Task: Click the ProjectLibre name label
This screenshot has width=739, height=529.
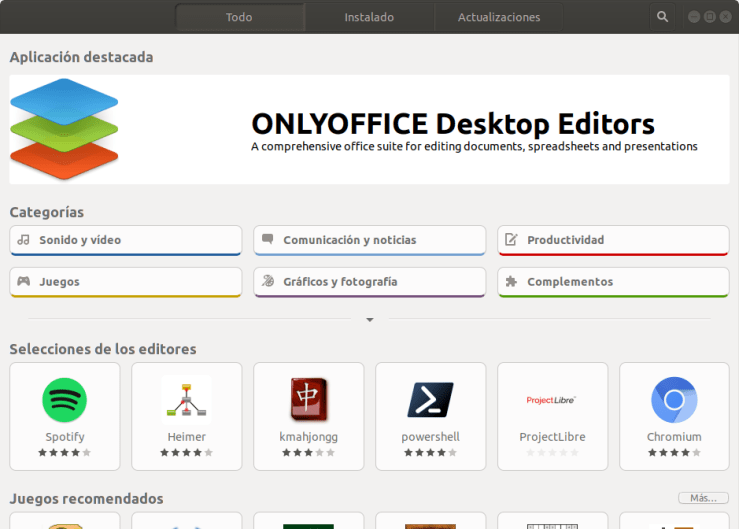Action: coord(552,437)
